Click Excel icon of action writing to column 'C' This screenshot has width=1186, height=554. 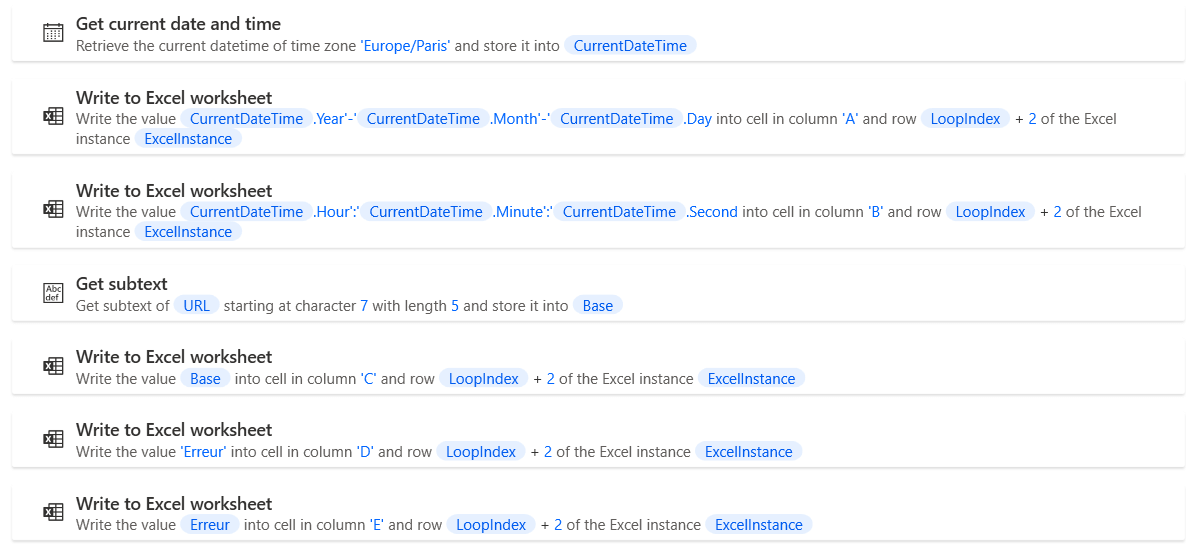point(53,366)
